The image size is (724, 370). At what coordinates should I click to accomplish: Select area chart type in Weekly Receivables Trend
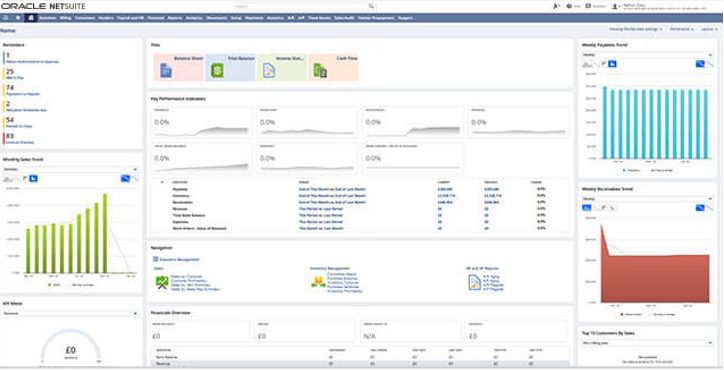click(x=587, y=208)
